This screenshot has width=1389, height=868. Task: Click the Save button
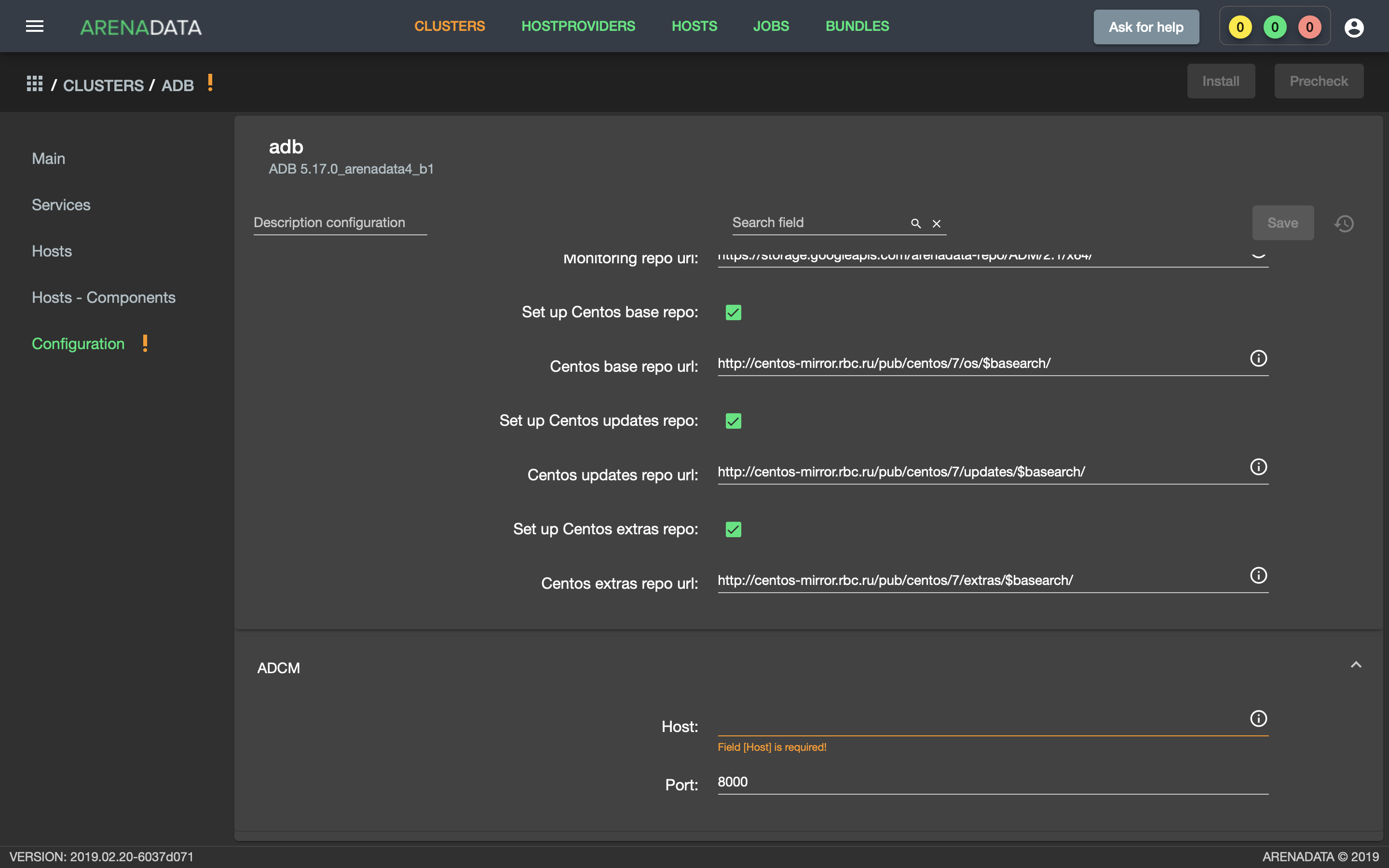[x=1282, y=223]
